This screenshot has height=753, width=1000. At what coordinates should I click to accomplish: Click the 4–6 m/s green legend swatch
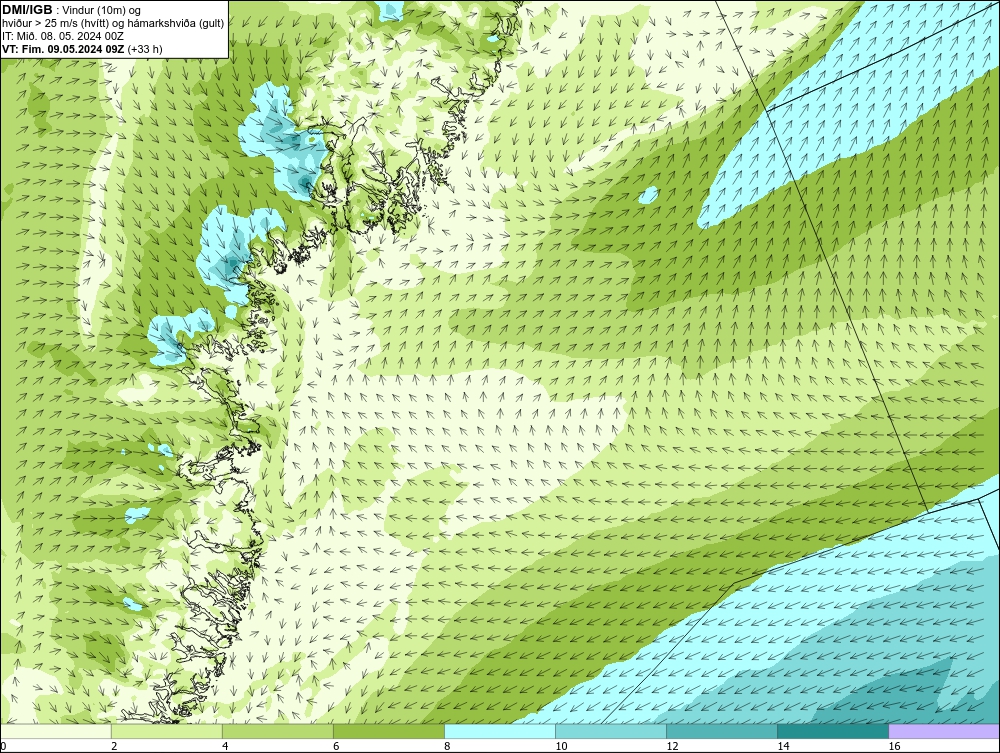[x=278, y=731]
